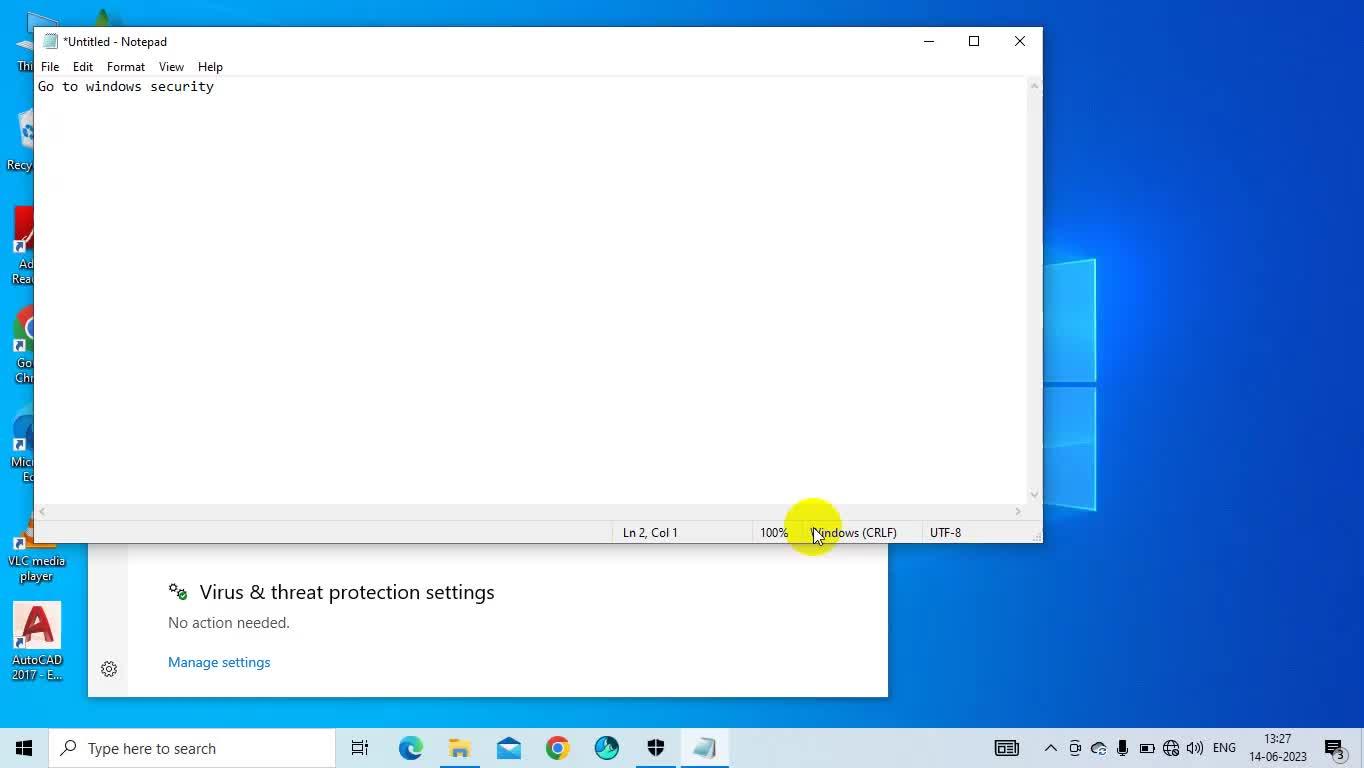The width and height of the screenshot is (1364, 768).
Task: Open the notification center icon
Action: point(1334,748)
